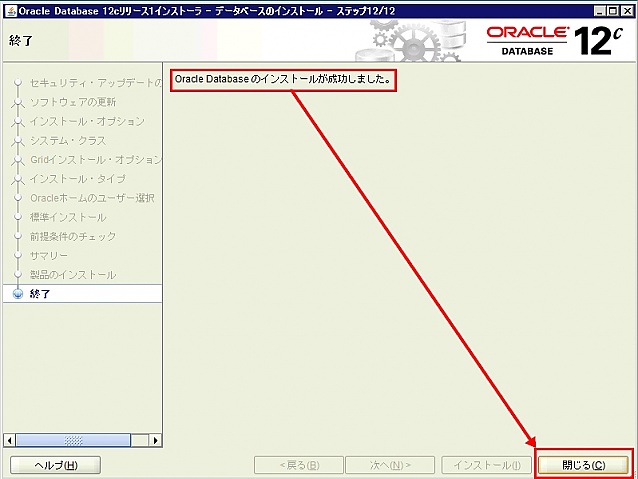Click the disabled インストール(I) button
The width and height of the screenshot is (638, 479).
click(487, 465)
